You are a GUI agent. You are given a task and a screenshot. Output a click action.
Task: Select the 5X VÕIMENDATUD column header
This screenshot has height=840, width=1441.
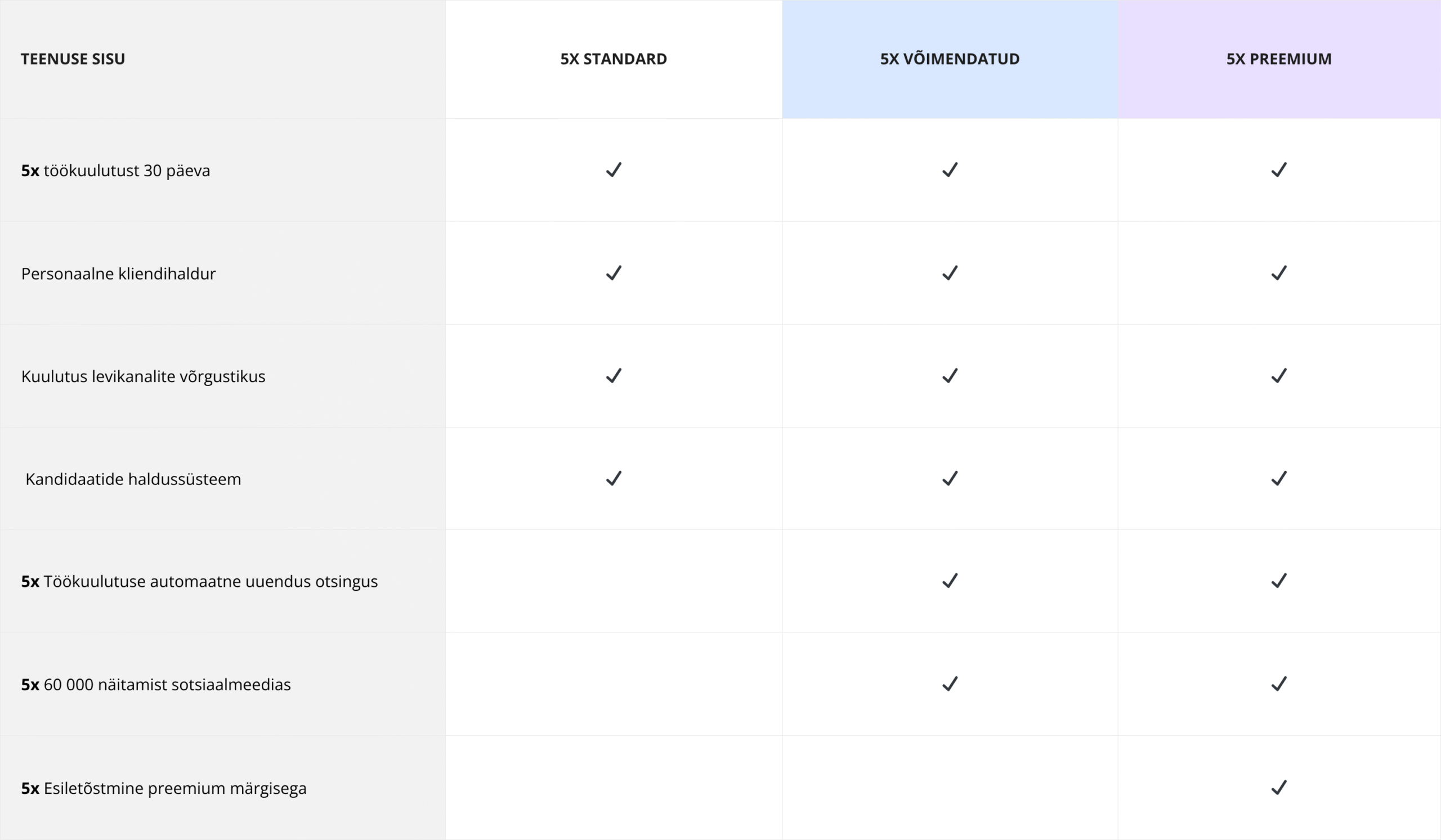(950, 59)
